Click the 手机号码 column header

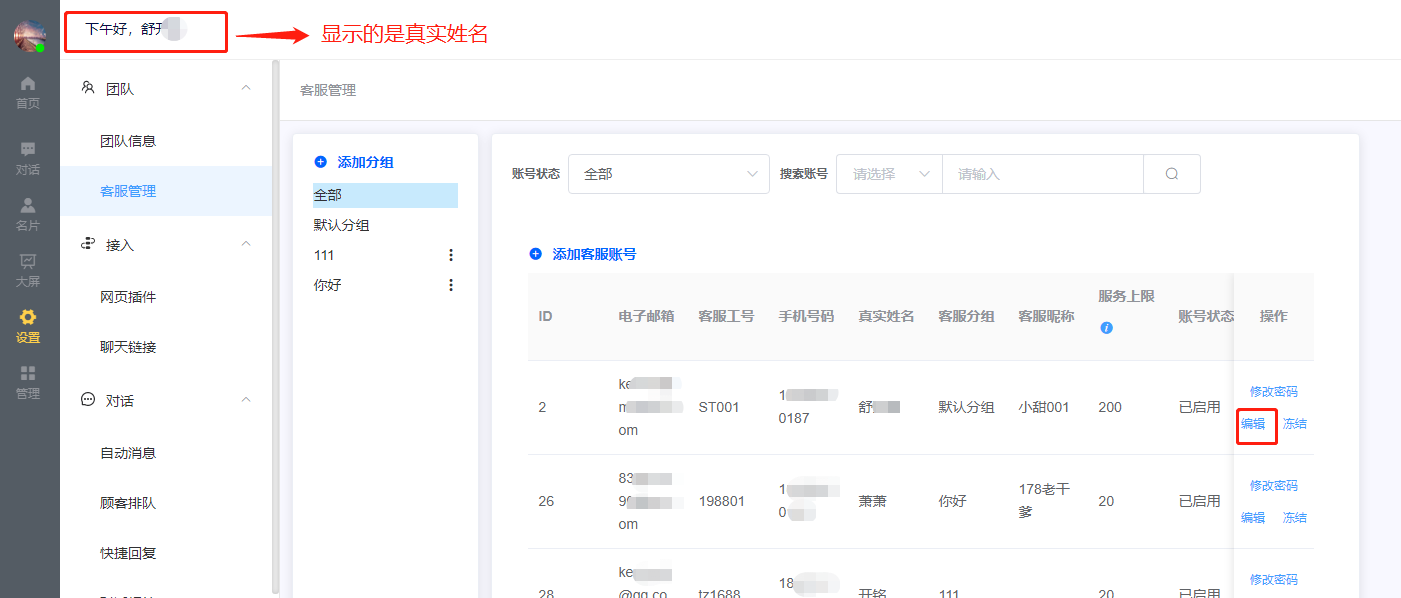[806, 316]
